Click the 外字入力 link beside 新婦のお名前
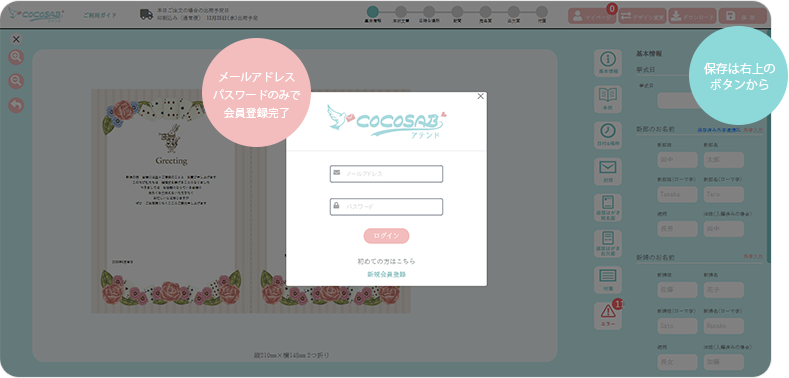 (753, 257)
